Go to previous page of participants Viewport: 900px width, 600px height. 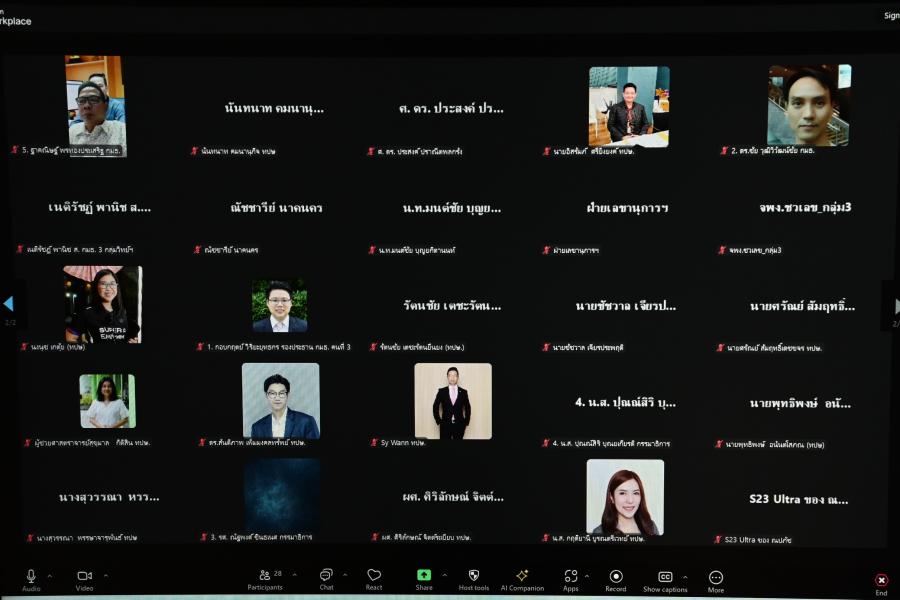click(8, 303)
